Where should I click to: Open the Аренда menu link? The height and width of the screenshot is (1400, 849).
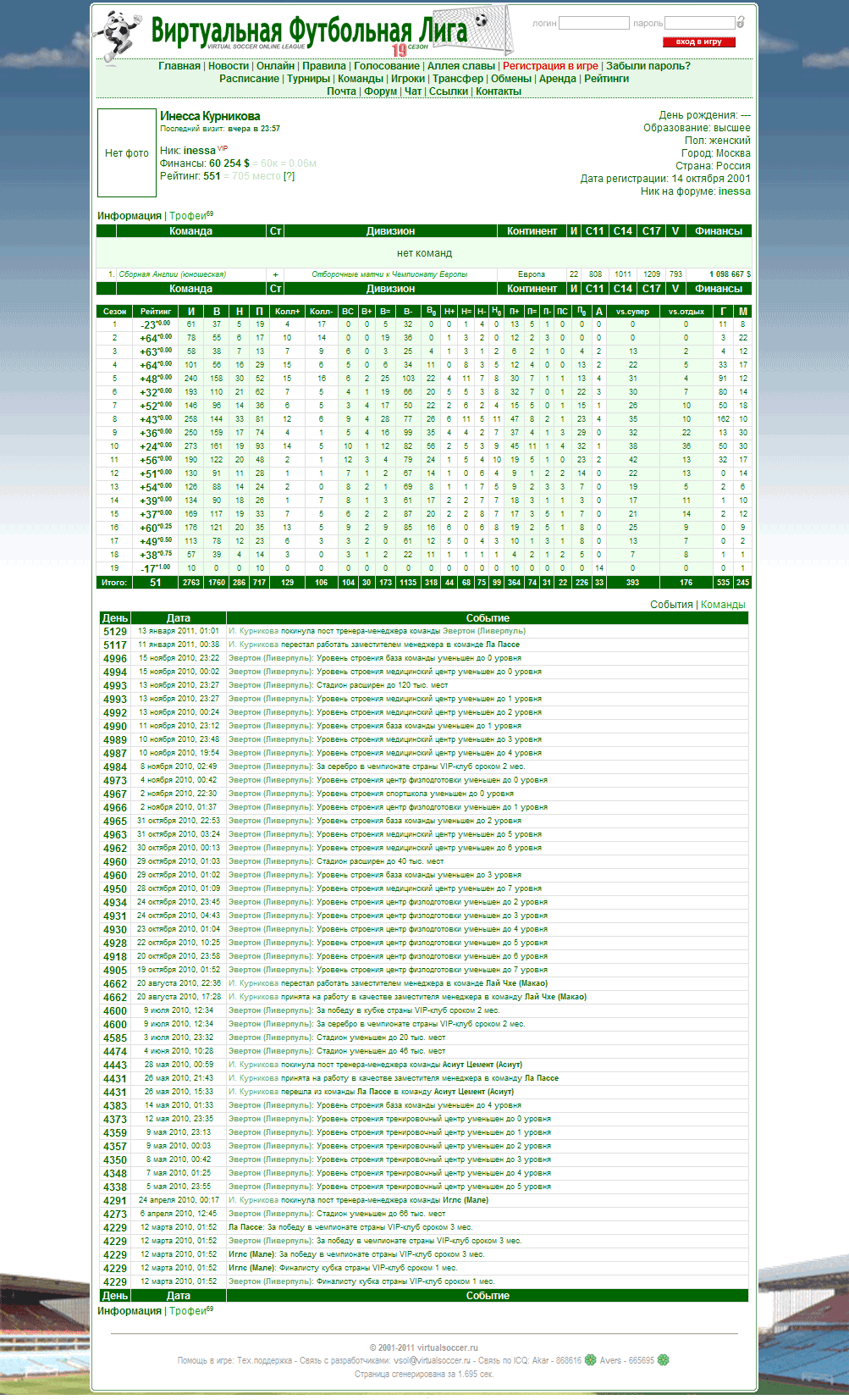(558, 79)
